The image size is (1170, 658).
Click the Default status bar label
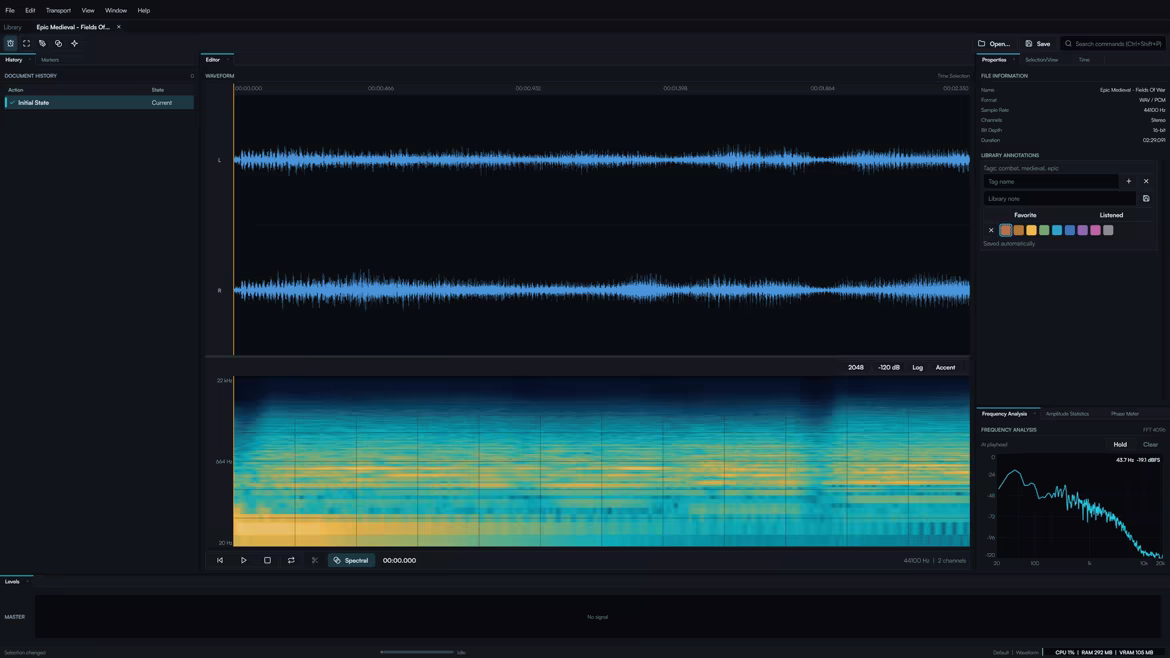1001,653
